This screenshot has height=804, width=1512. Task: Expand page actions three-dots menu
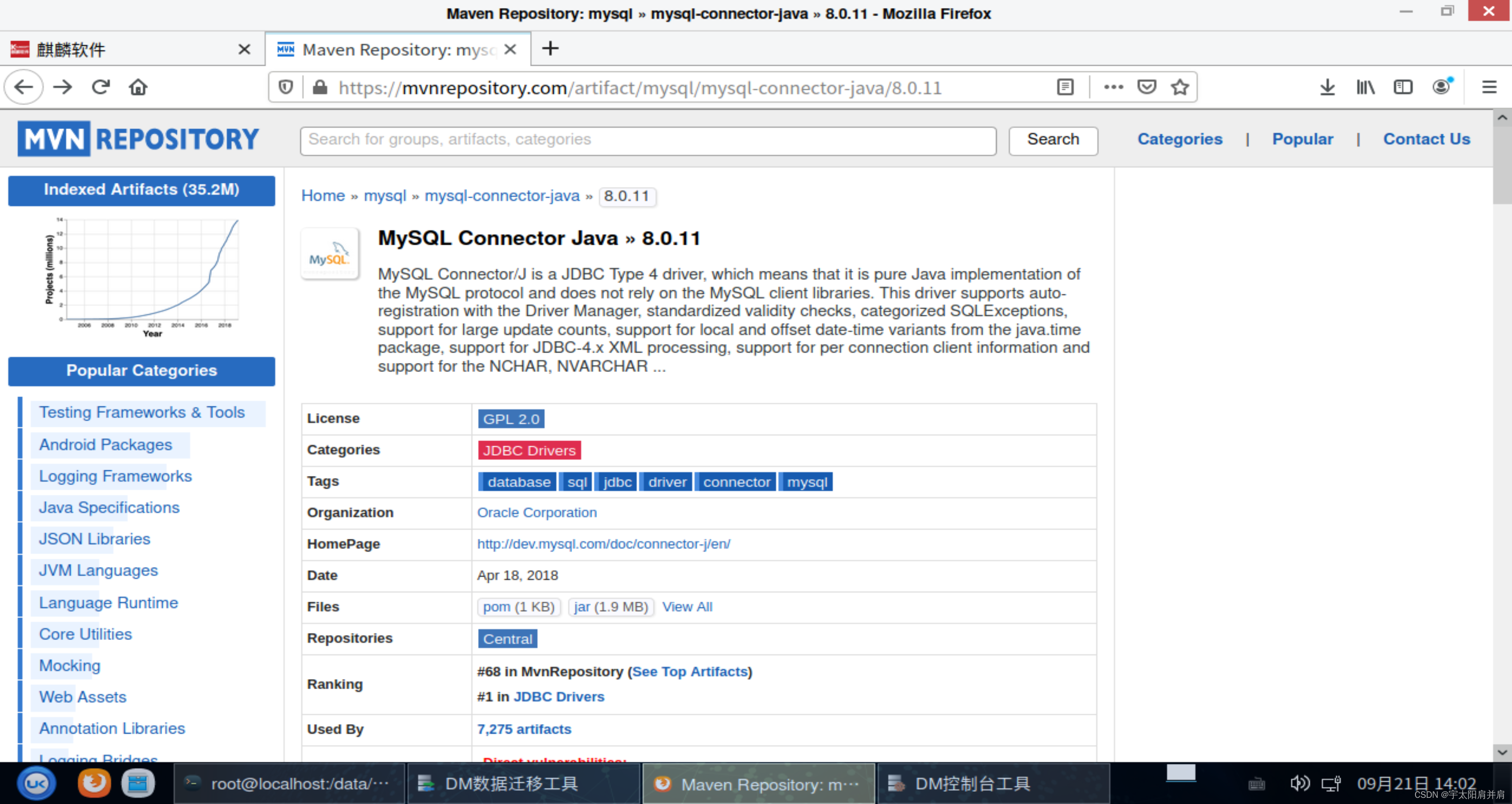click(1113, 87)
